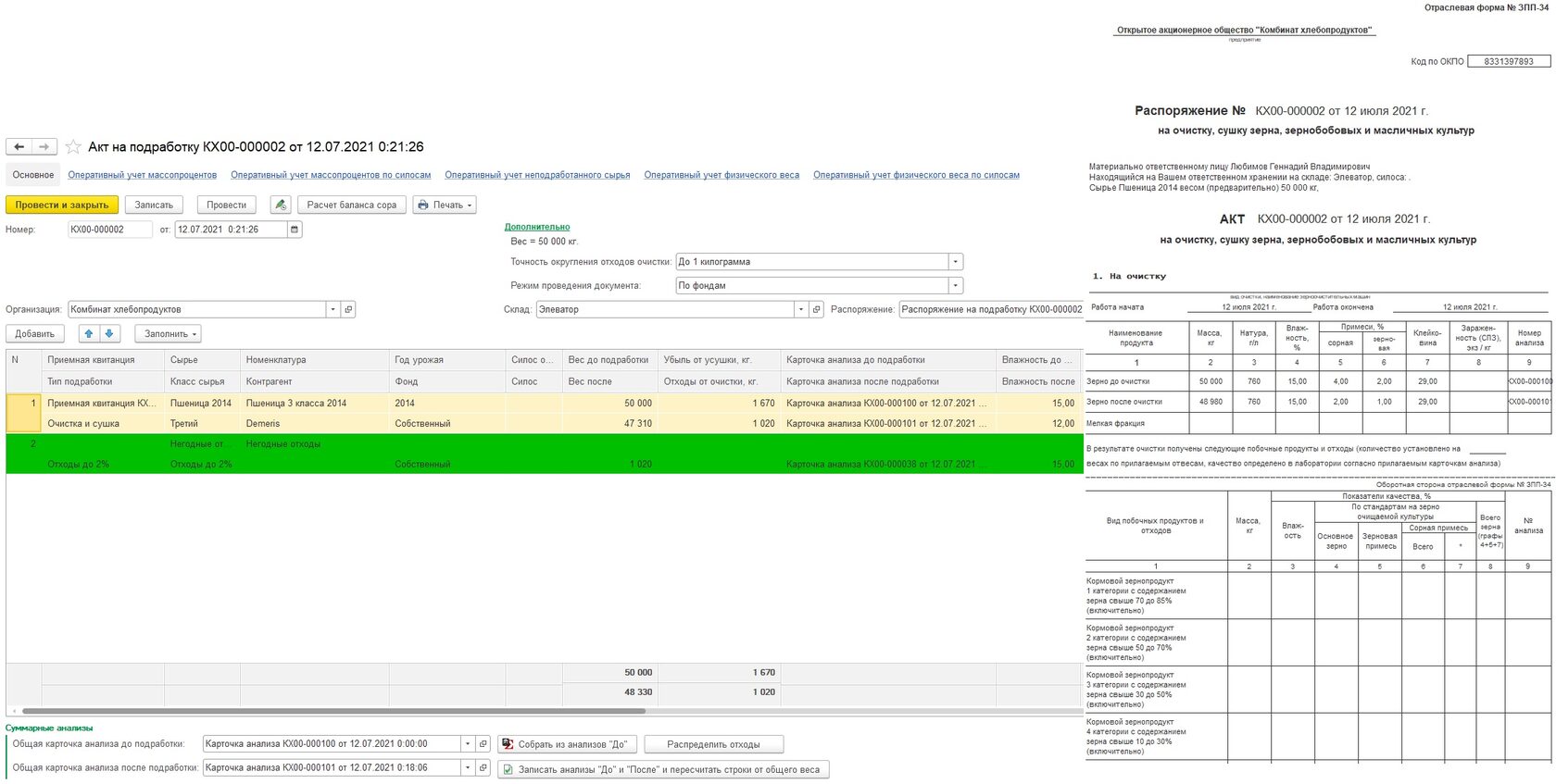Go back with the left arrow button
The image size is (1556, 784).
[19, 146]
